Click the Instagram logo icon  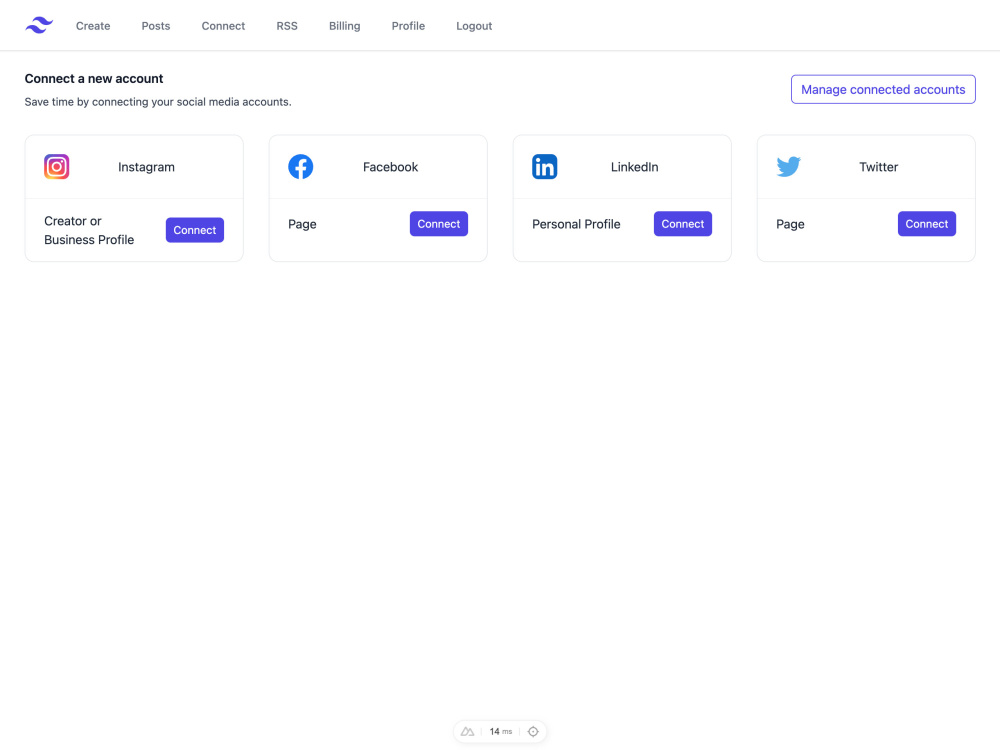click(x=57, y=166)
